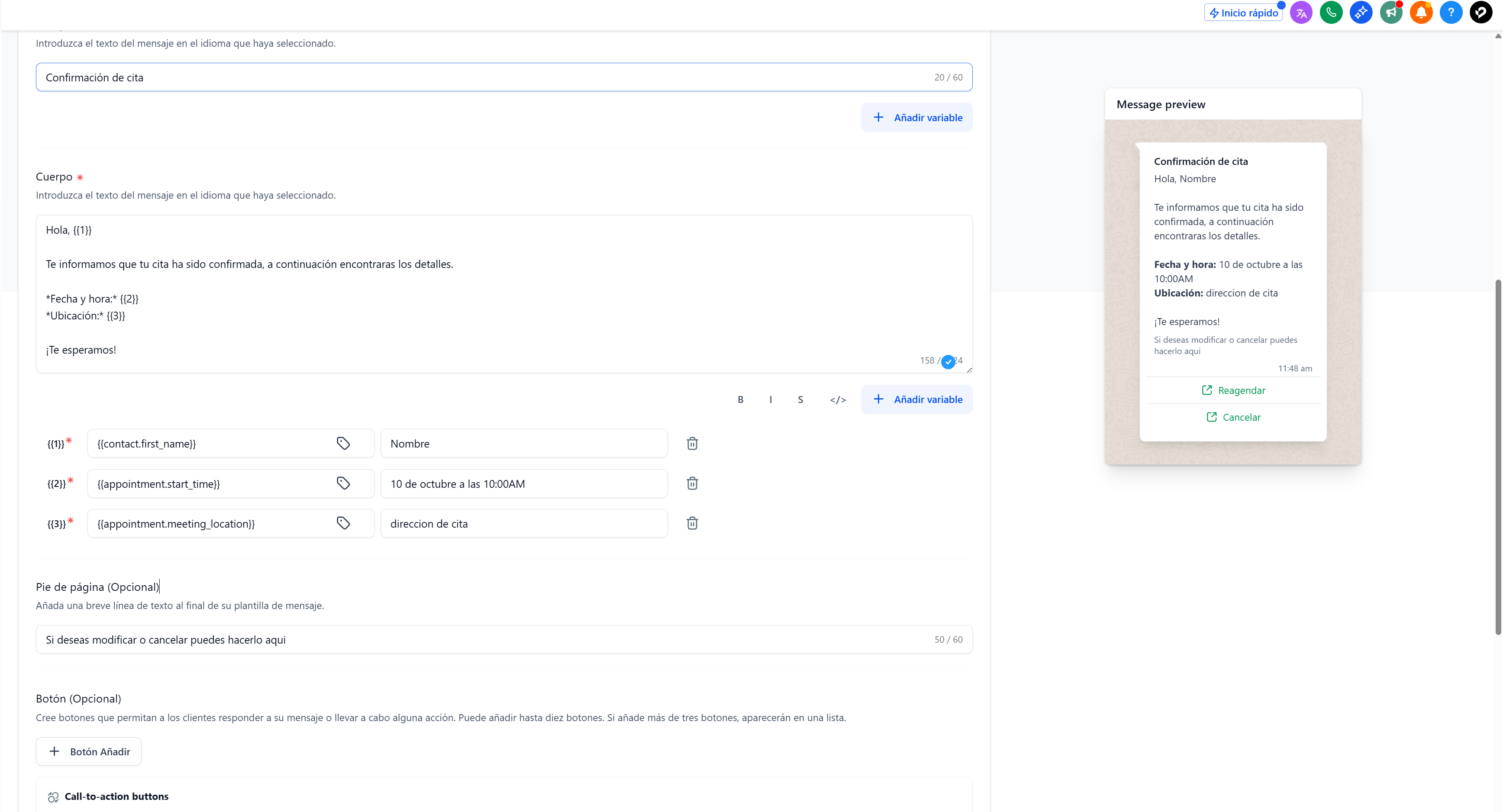
Task: Open tag picker for appointment.start_time field
Action: pyautogui.click(x=343, y=483)
